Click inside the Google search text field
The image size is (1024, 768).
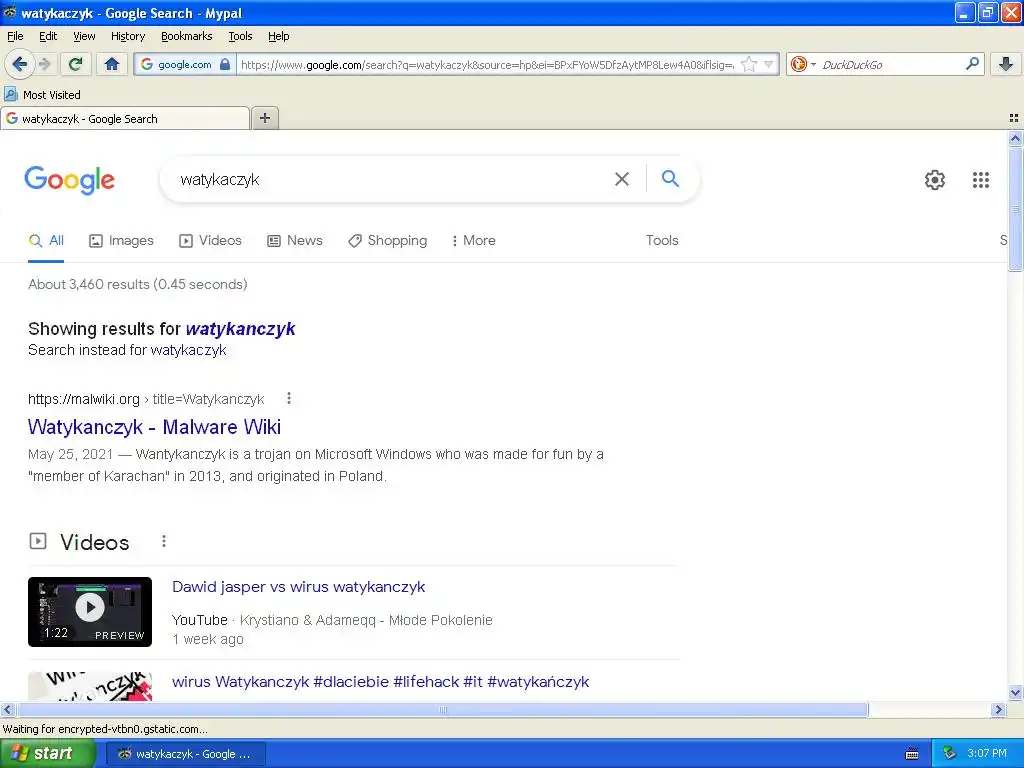pos(392,179)
